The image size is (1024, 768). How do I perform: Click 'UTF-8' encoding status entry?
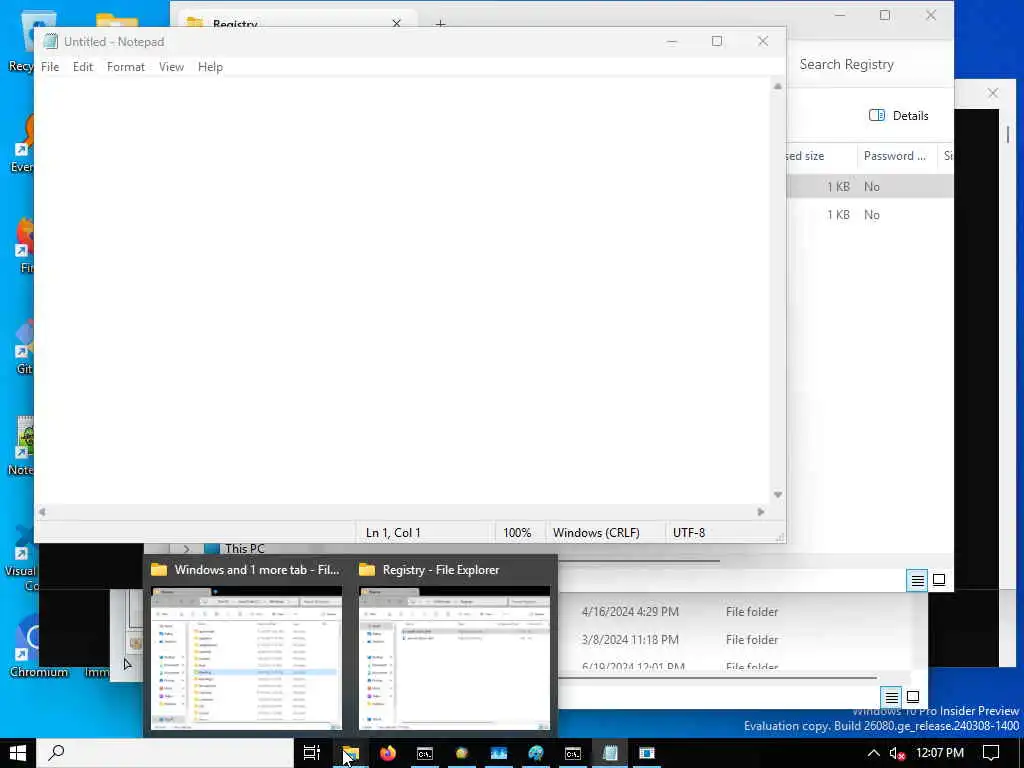[689, 532]
